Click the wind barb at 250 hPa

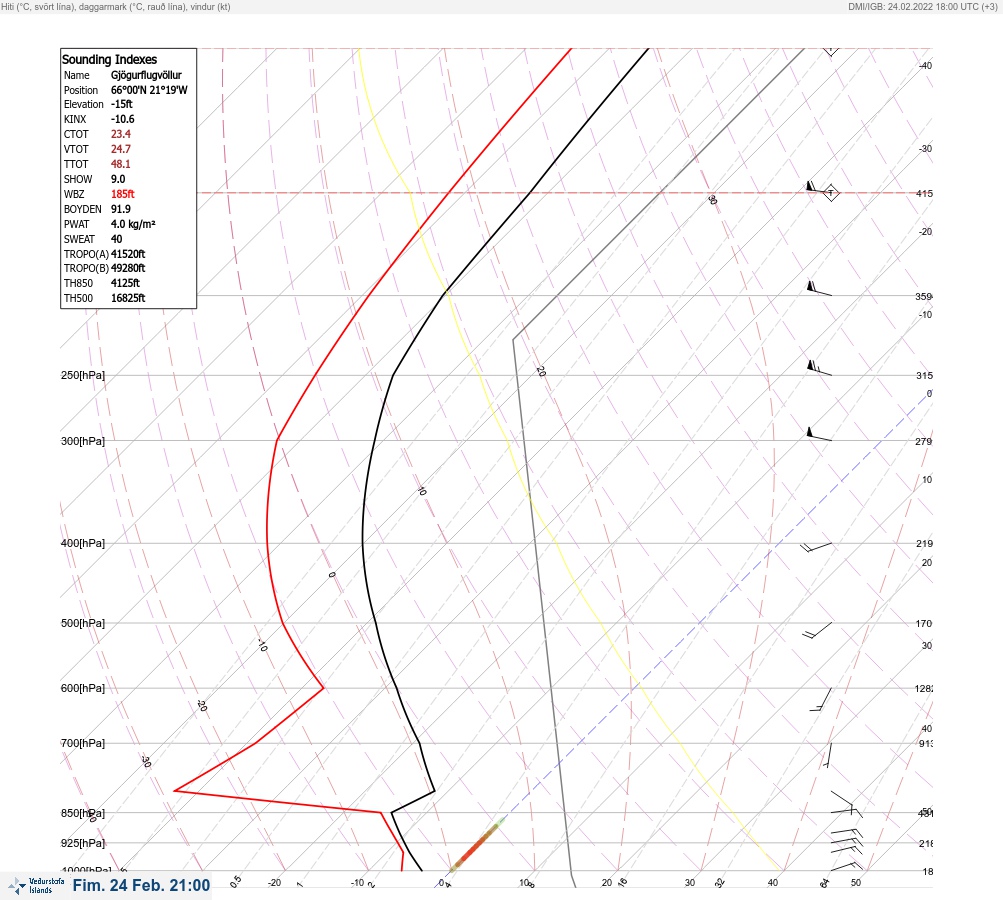[x=819, y=368]
